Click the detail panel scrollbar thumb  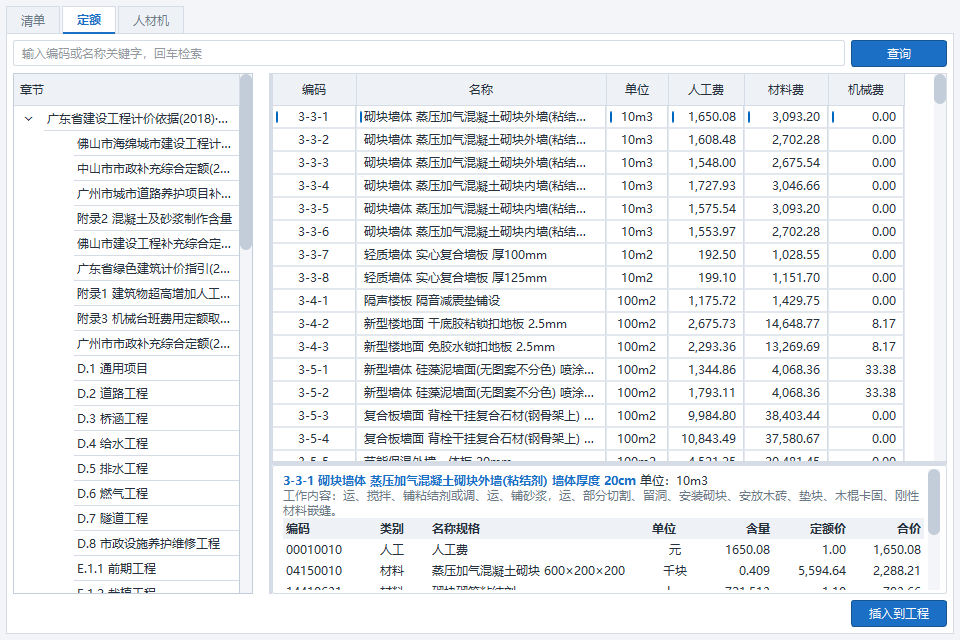pos(934,502)
